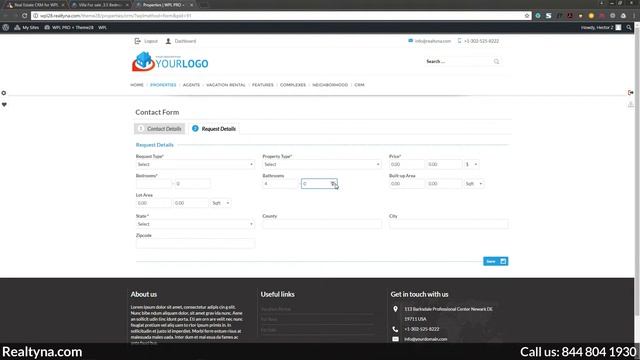This screenshot has width=640, height=360.
Task: Open the CRM navigation menu item
Action: 359,85
